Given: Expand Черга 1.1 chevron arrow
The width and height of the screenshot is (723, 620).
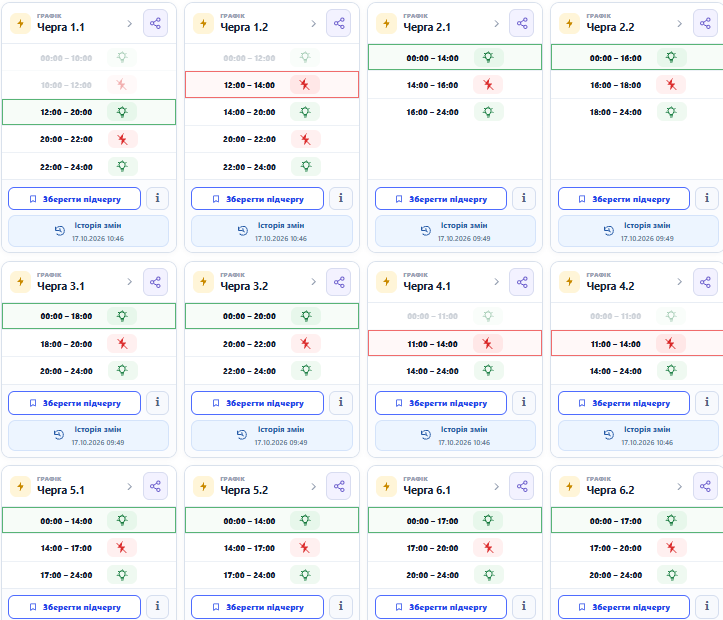Looking at the screenshot, I should (130, 24).
